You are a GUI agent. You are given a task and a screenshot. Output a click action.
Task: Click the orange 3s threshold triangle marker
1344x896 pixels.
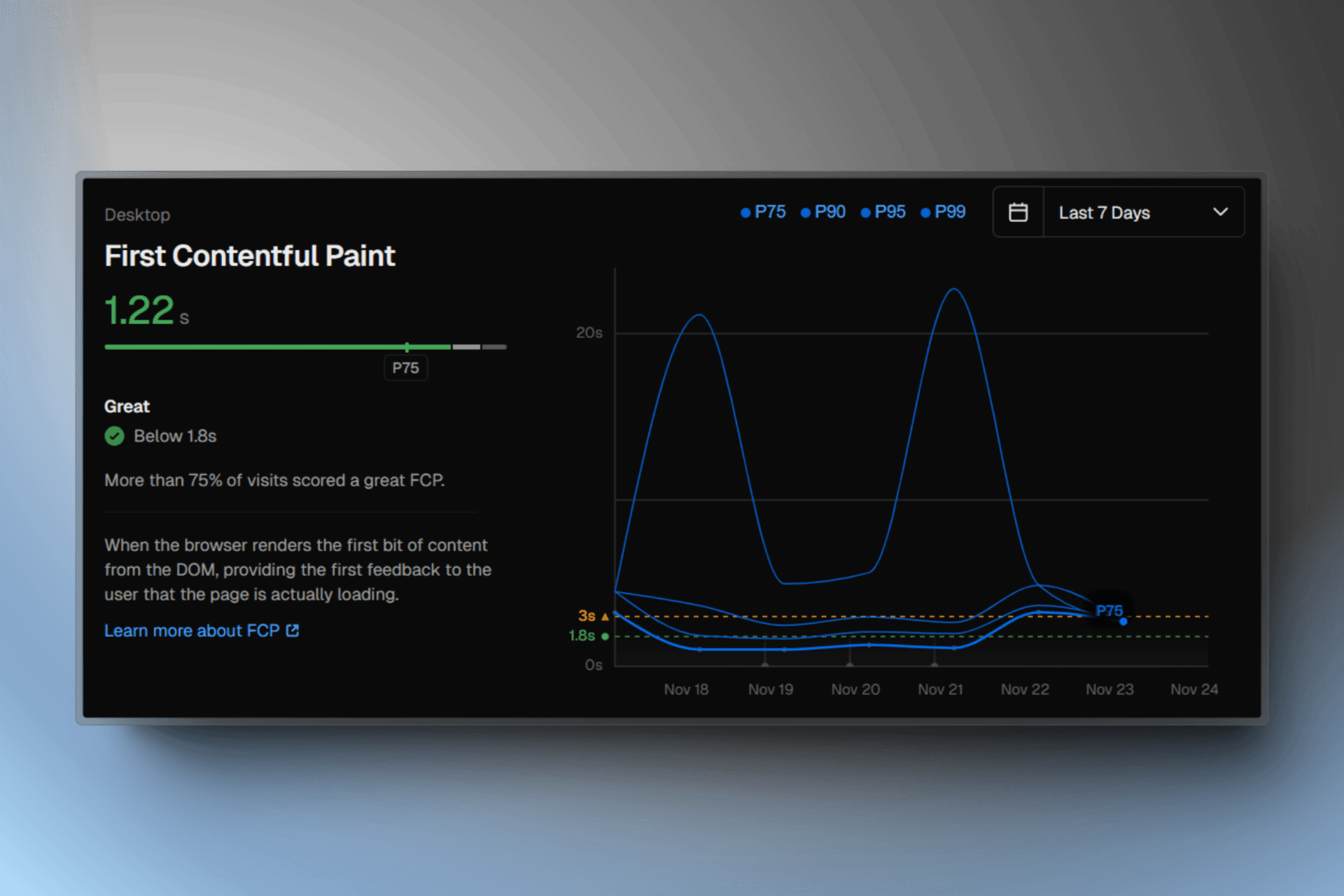[605, 617]
